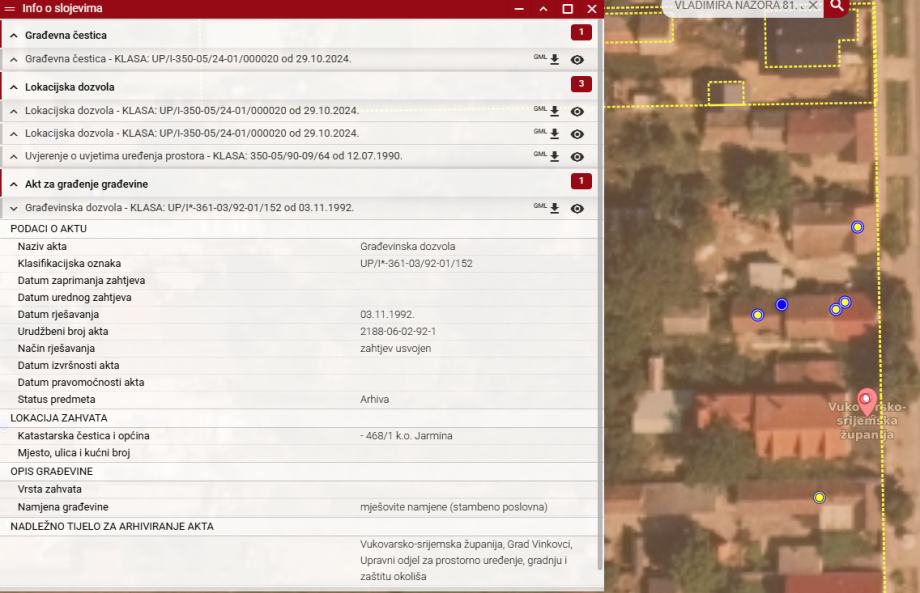Click the count badge 3 next to Lokacijska dozvola
The width and height of the screenshot is (920, 593).
point(581,84)
